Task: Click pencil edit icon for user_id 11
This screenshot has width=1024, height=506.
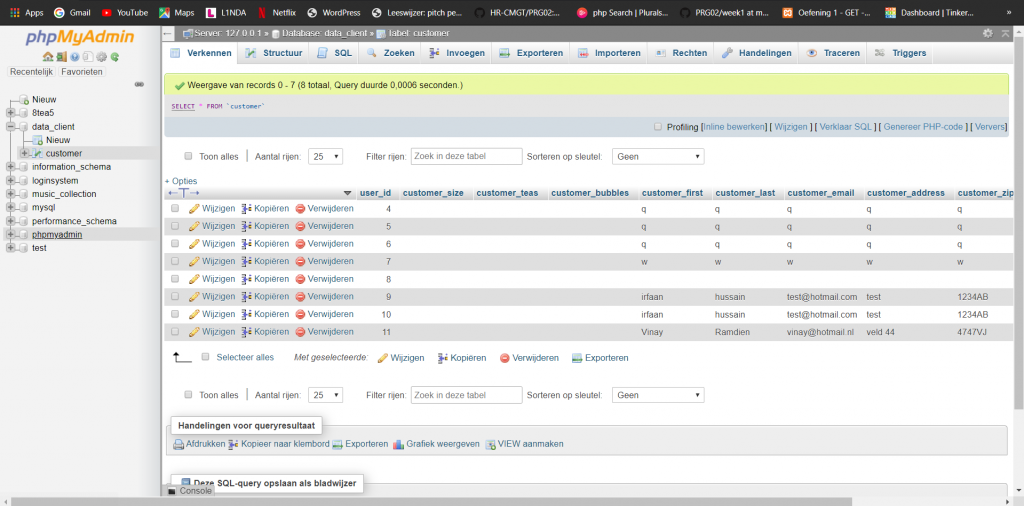Action: (x=194, y=332)
